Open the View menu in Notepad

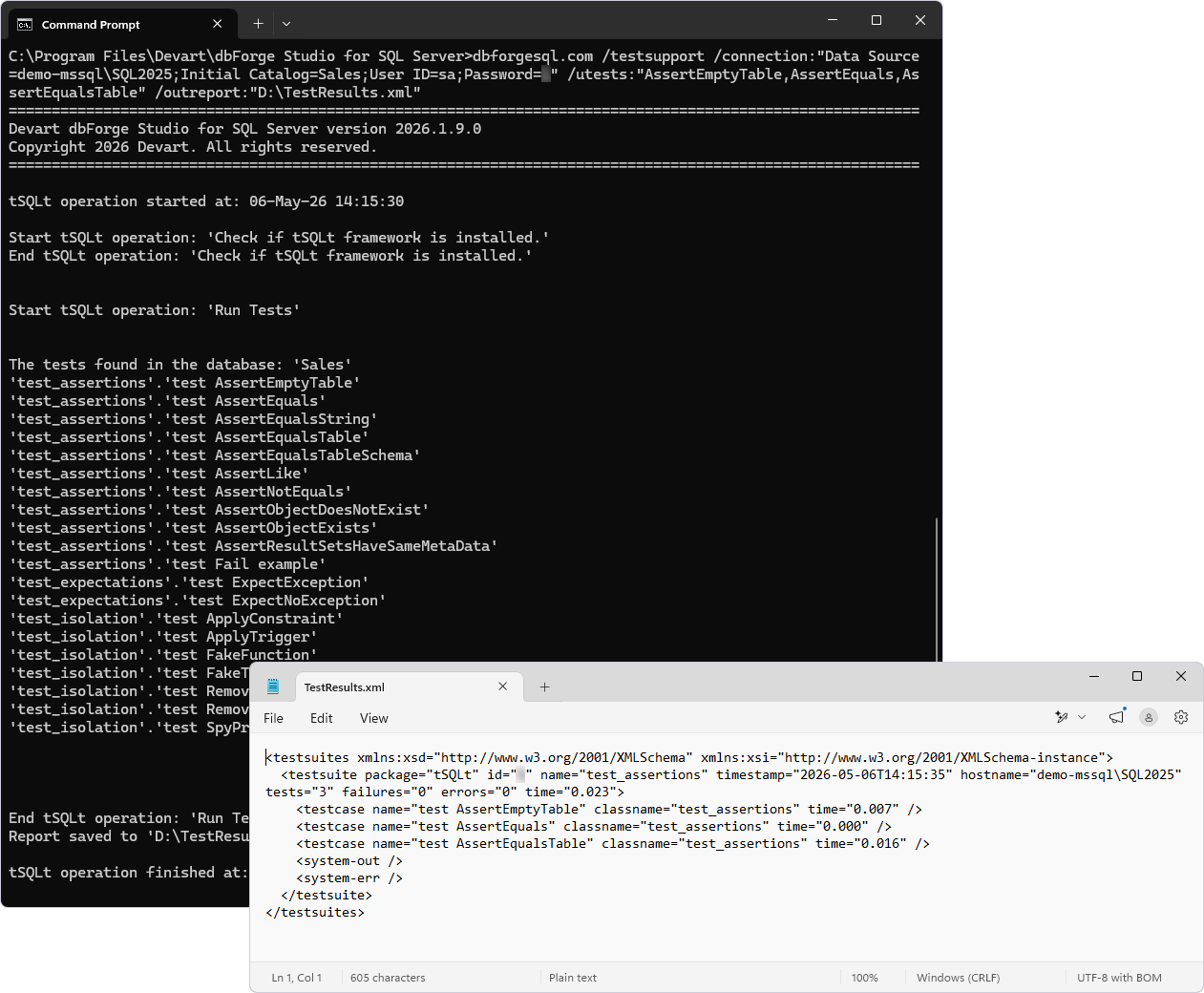pyautogui.click(x=374, y=718)
